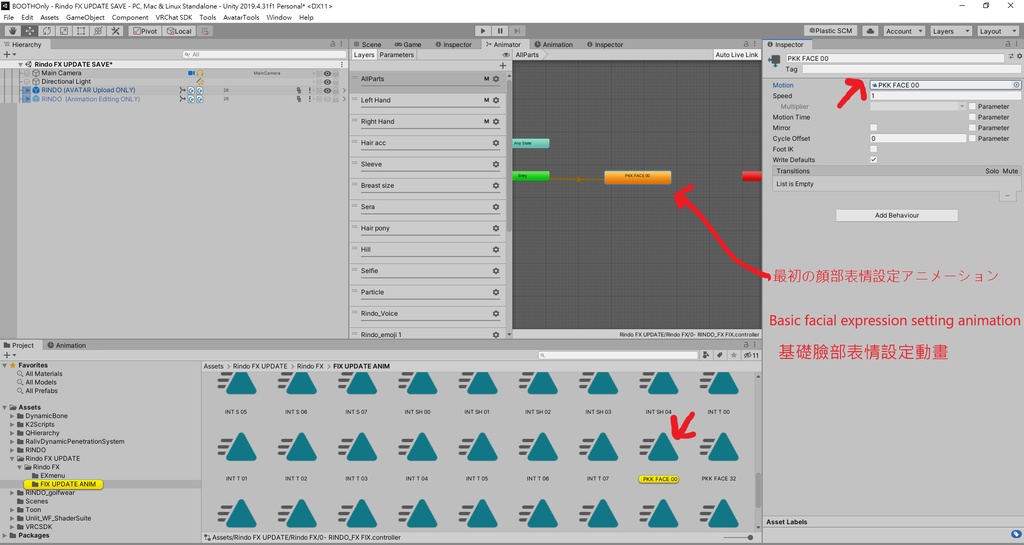Enable the Foot IK checkbox

pos(874,149)
